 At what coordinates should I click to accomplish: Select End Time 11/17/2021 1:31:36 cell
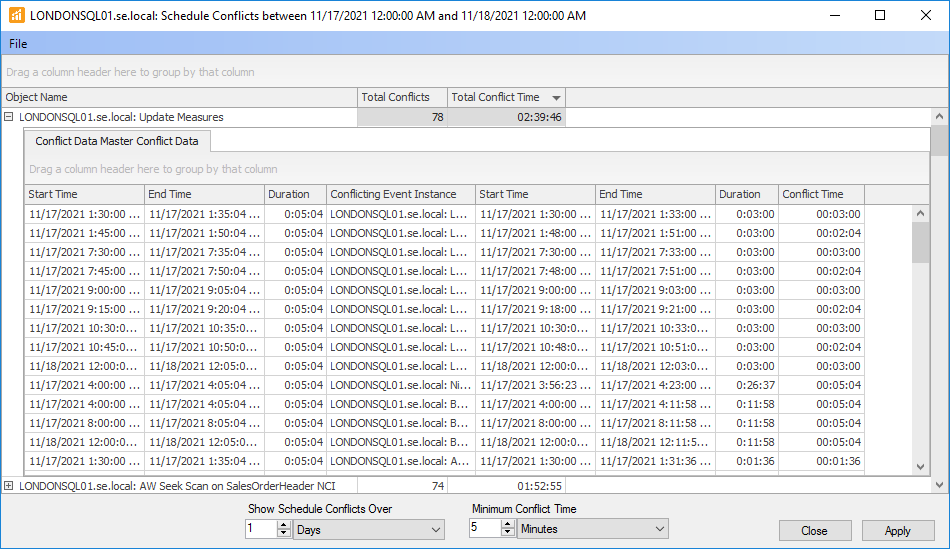tap(656, 461)
